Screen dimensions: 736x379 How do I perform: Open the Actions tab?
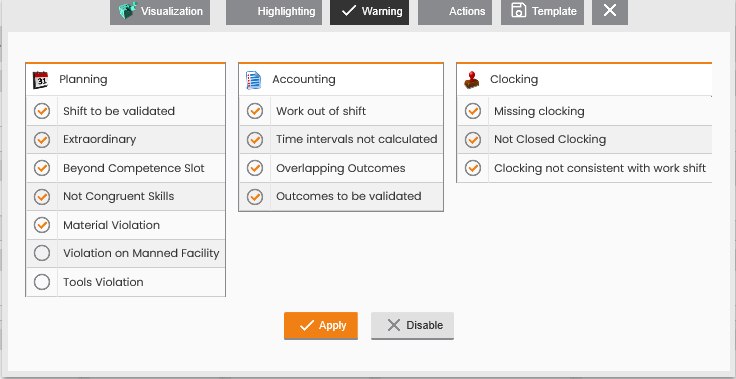point(455,11)
